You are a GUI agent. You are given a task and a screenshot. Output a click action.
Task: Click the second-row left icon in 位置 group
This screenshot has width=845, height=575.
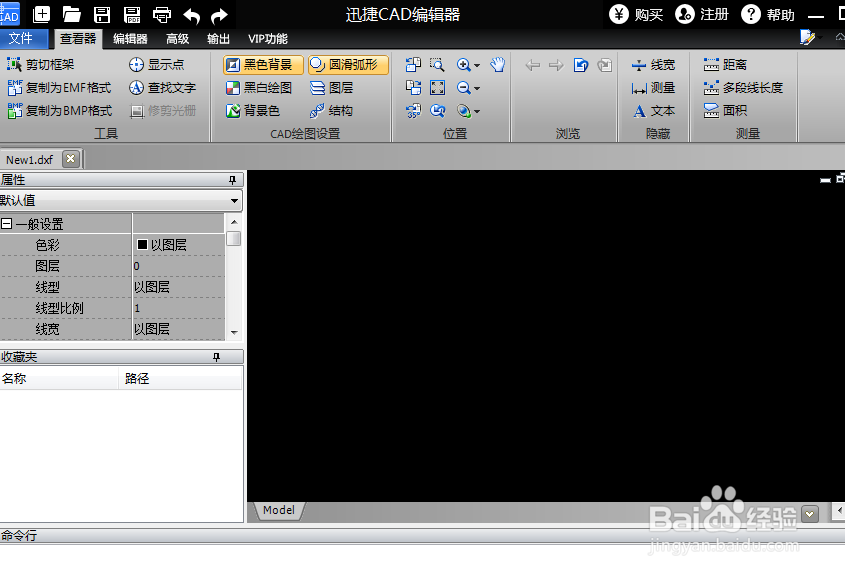[413, 88]
